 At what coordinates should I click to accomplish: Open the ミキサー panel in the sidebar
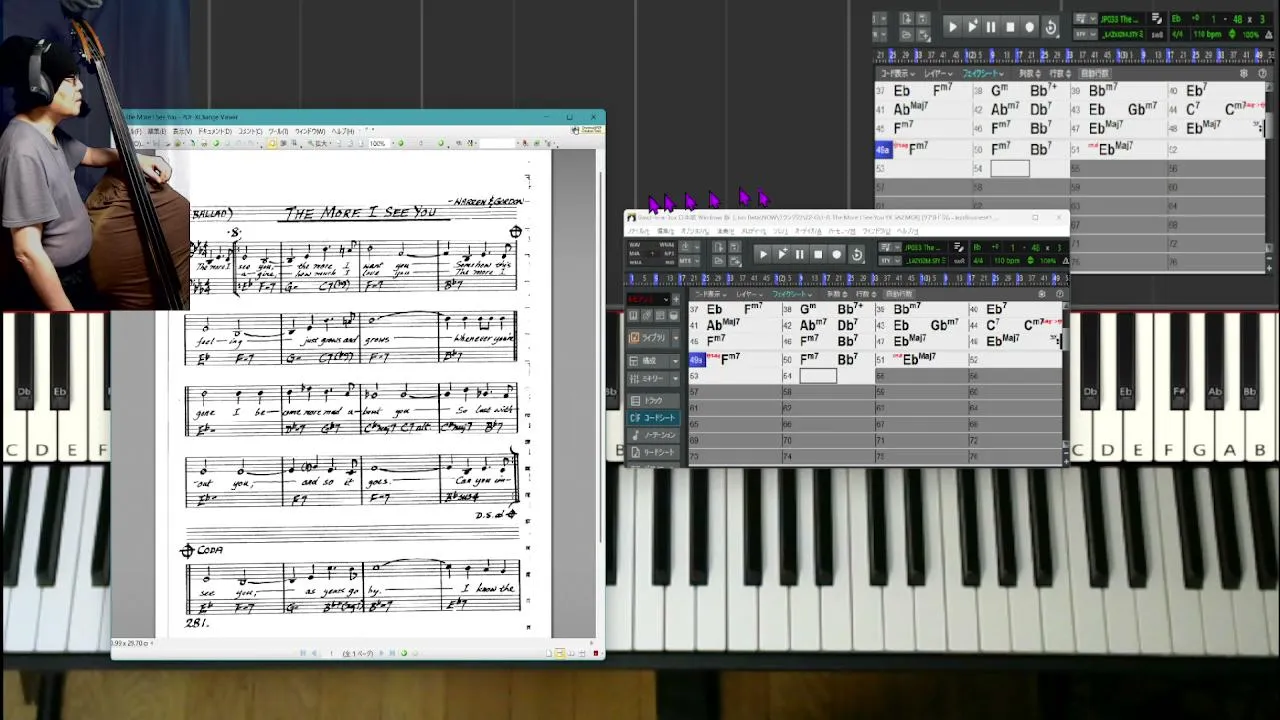pyautogui.click(x=647, y=379)
